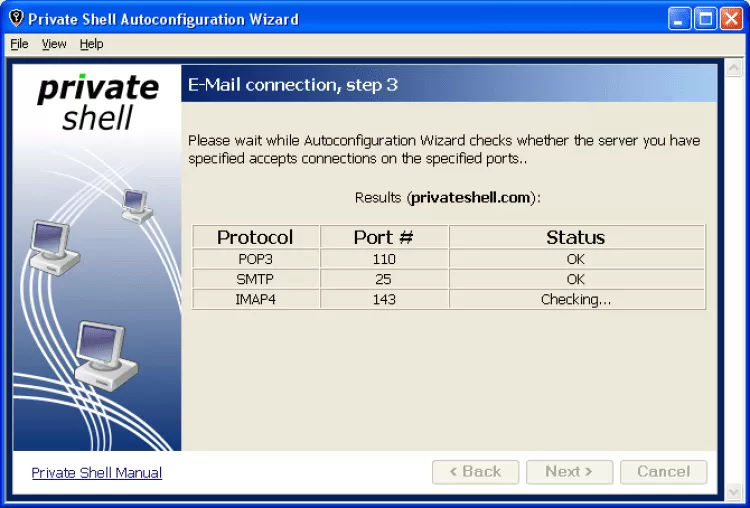Click the Private Shell title bar icon
Image resolution: width=750 pixels, height=508 pixels.
[x=16, y=18]
